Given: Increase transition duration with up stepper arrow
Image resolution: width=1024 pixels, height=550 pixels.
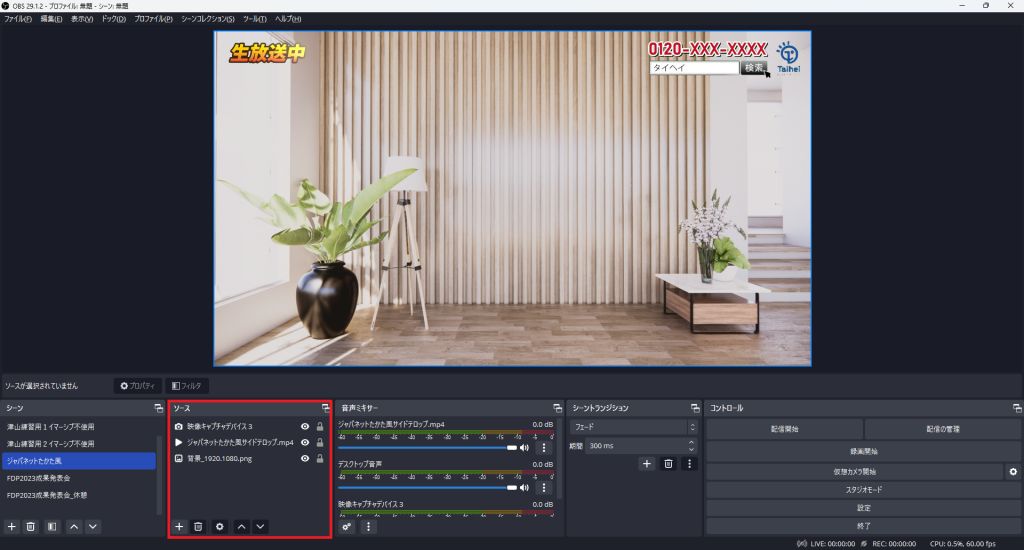Looking at the screenshot, I should point(691,442).
